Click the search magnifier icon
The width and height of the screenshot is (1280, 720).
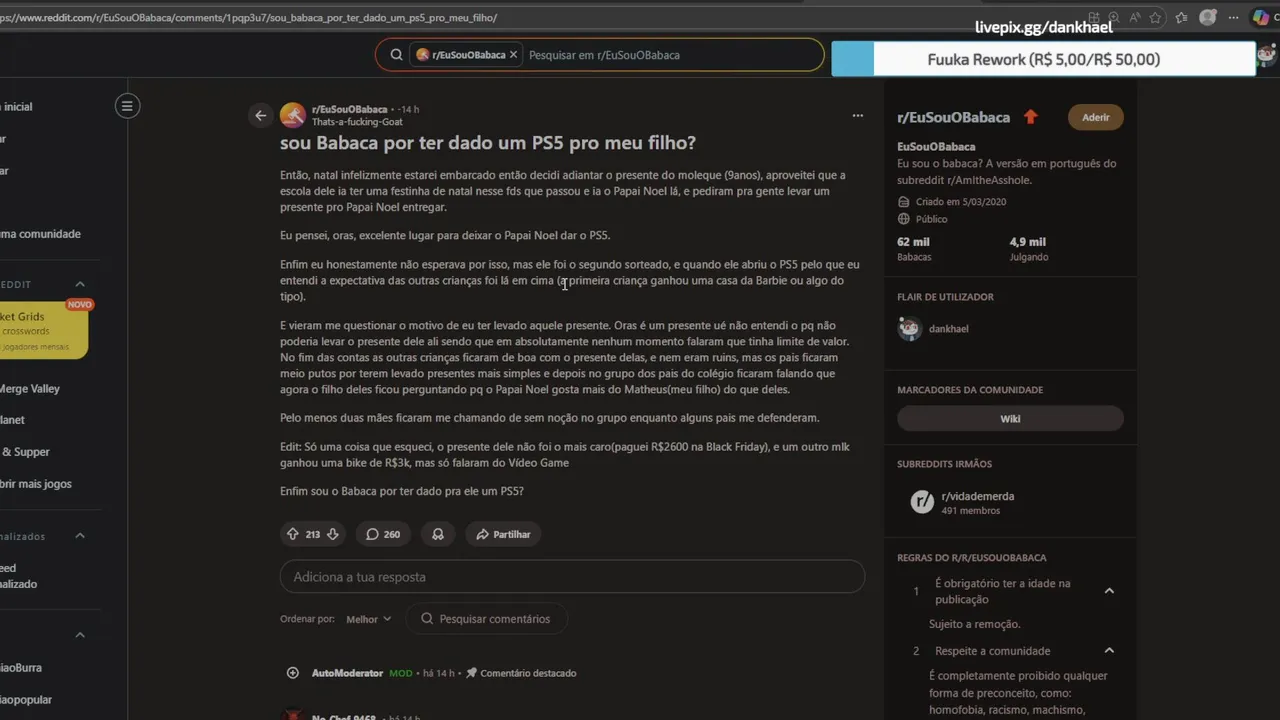[x=397, y=55]
